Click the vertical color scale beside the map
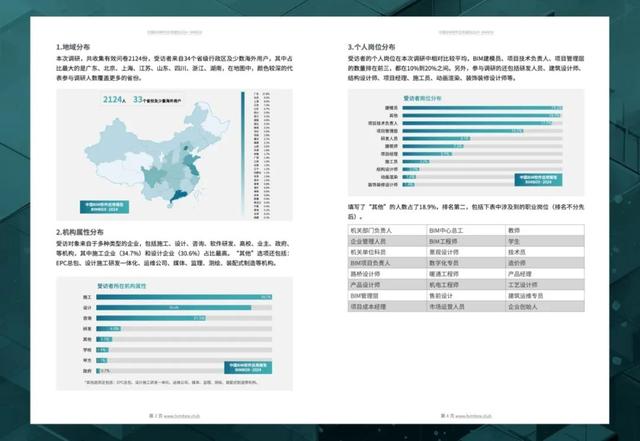 tap(243, 155)
